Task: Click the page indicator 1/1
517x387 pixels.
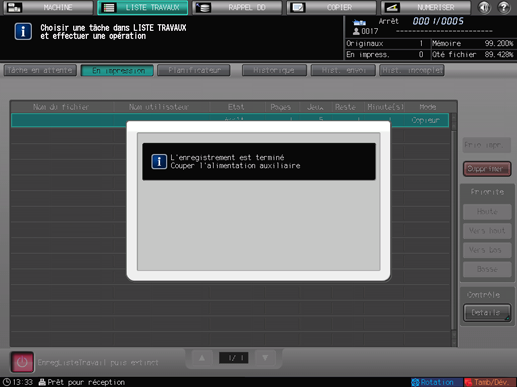Action: [x=233, y=358]
